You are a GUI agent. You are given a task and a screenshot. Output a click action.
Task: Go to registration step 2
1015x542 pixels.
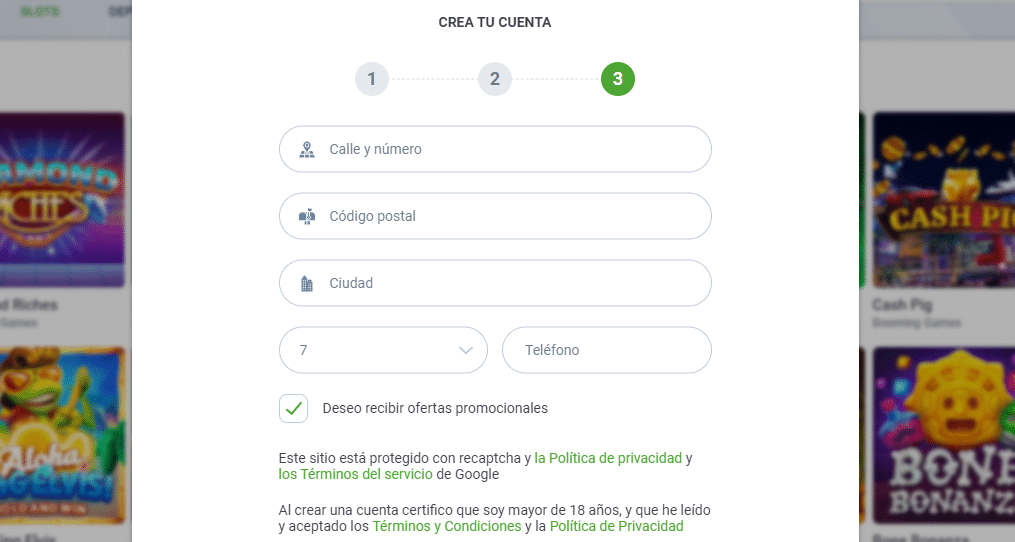(494, 79)
